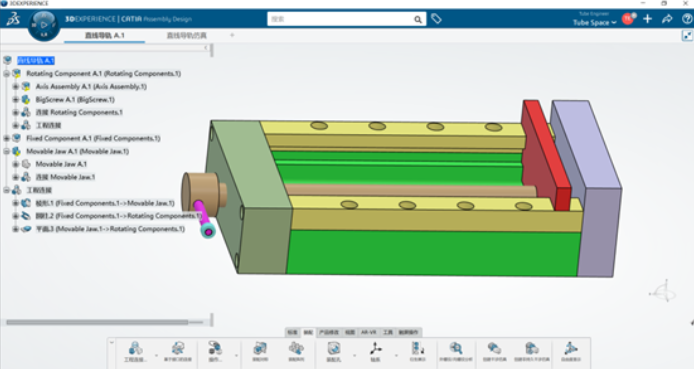Viewport: 694px width, 369px height.
Task: Click the Fixed Component A.1 node icon
Action: pos(16,138)
